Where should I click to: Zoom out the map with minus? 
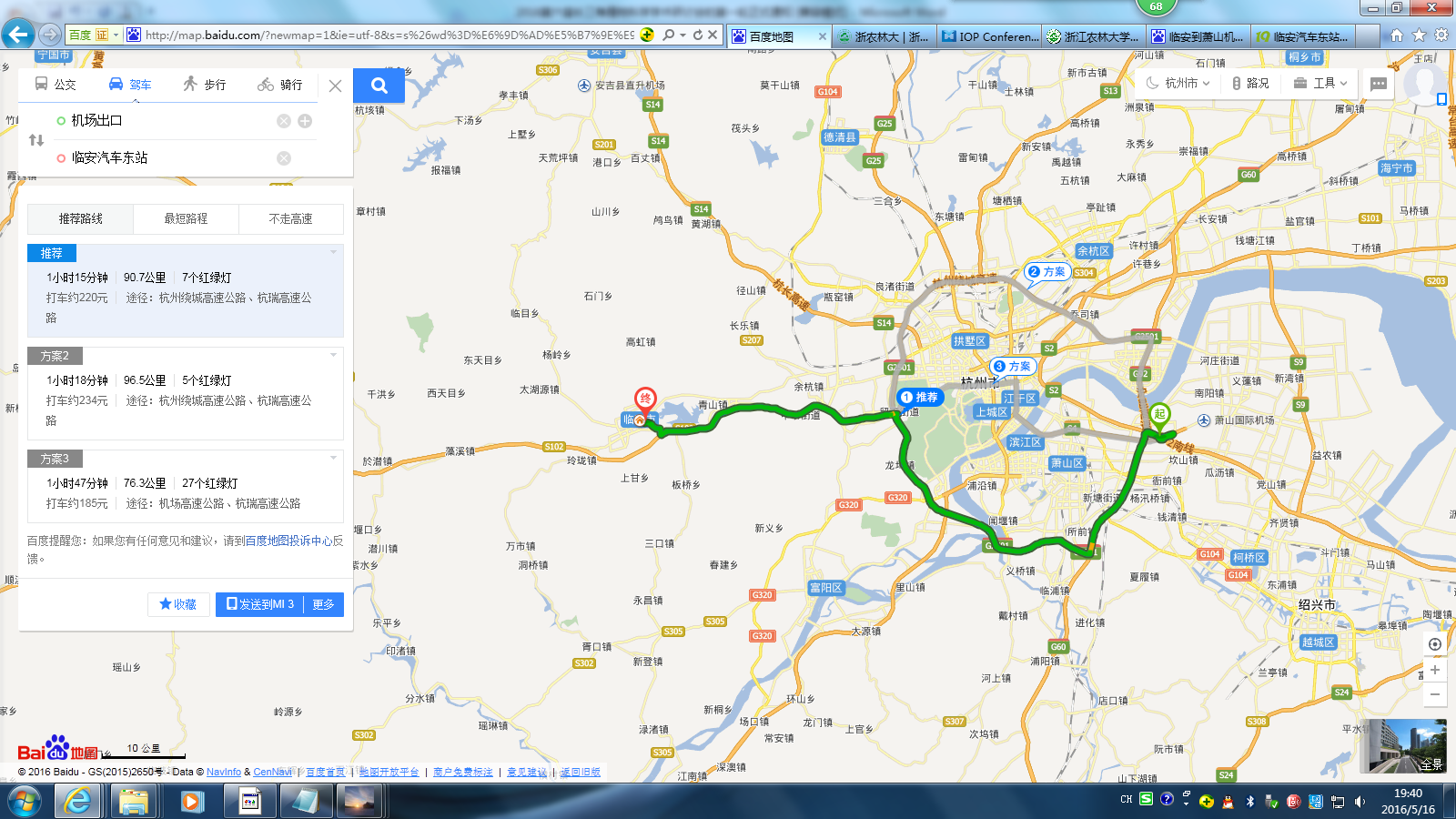click(1435, 694)
